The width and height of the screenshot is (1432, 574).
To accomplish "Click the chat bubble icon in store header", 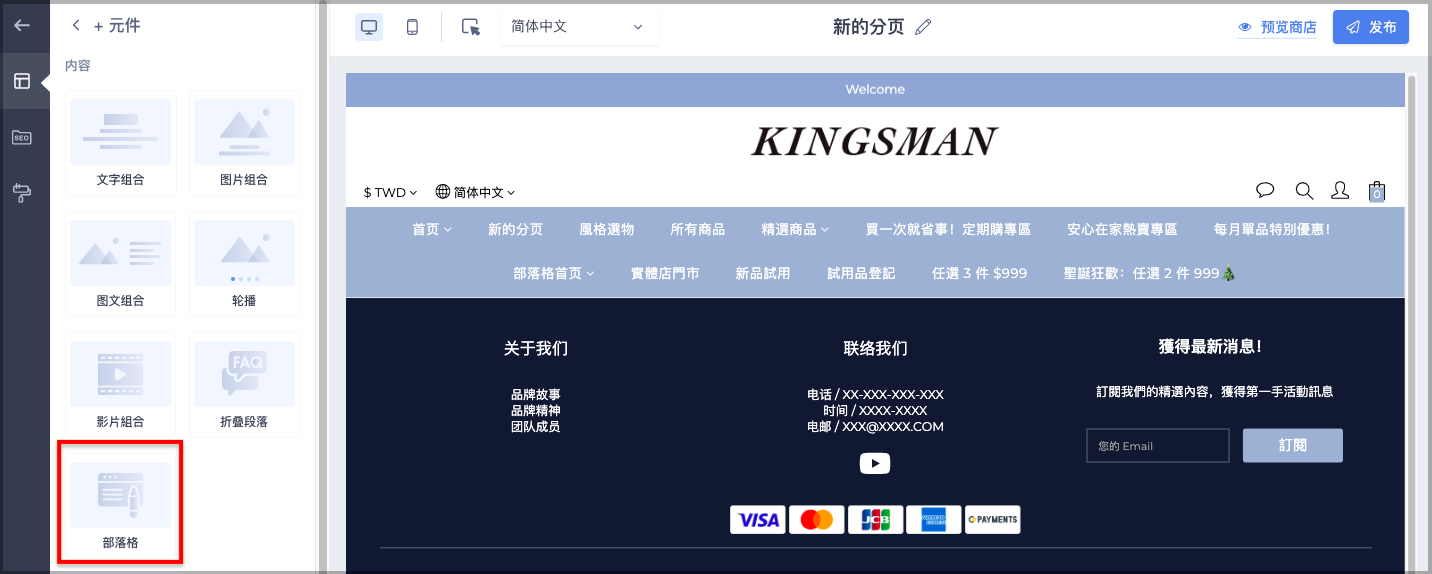I will coord(1265,190).
